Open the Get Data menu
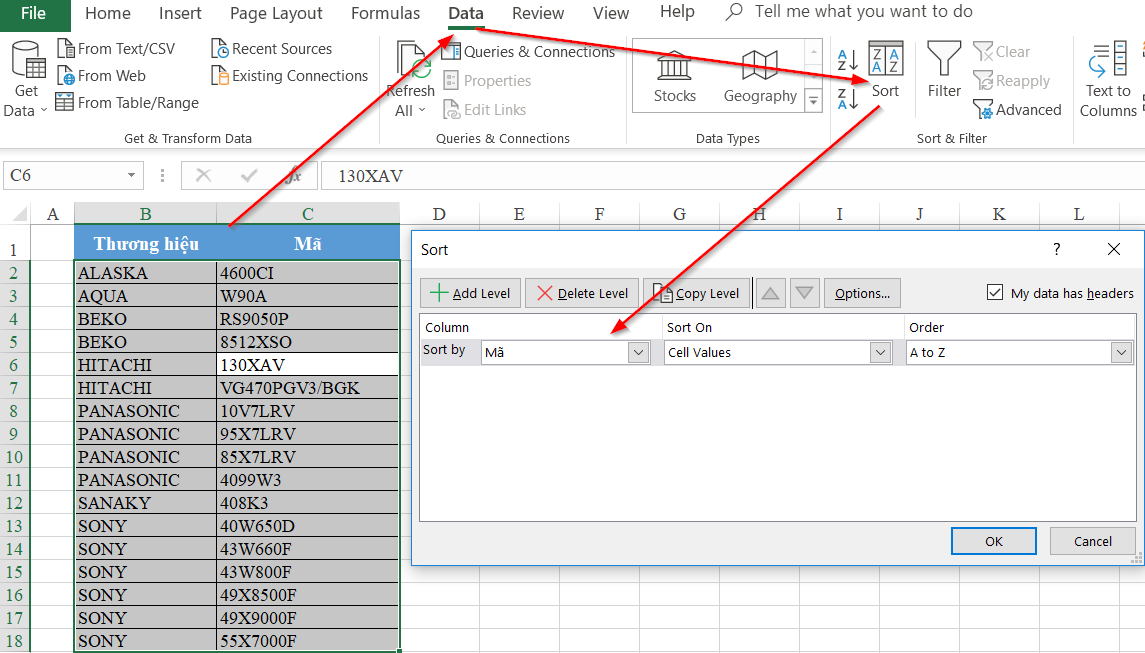This screenshot has height=653, width=1145. pyautogui.click(x=26, y=79)
